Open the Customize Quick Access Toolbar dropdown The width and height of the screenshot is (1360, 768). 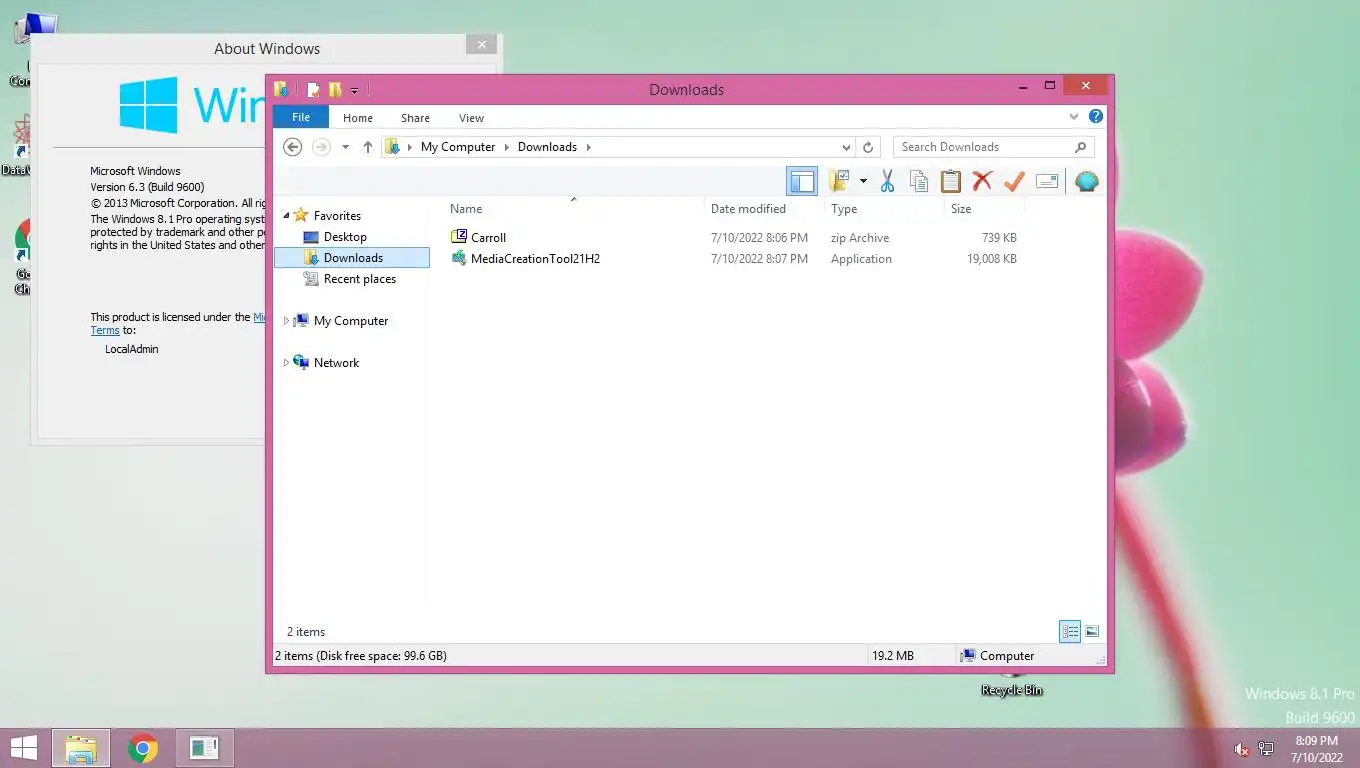point(354,91)
